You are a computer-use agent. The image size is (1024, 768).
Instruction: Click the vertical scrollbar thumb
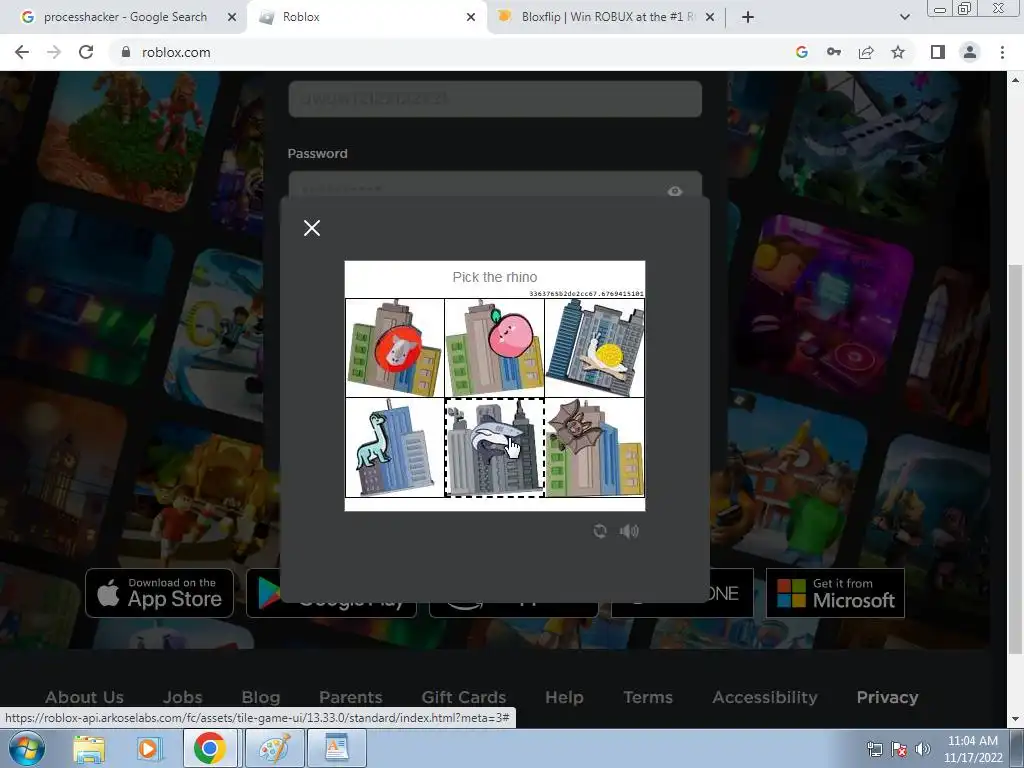(1015, 457)
